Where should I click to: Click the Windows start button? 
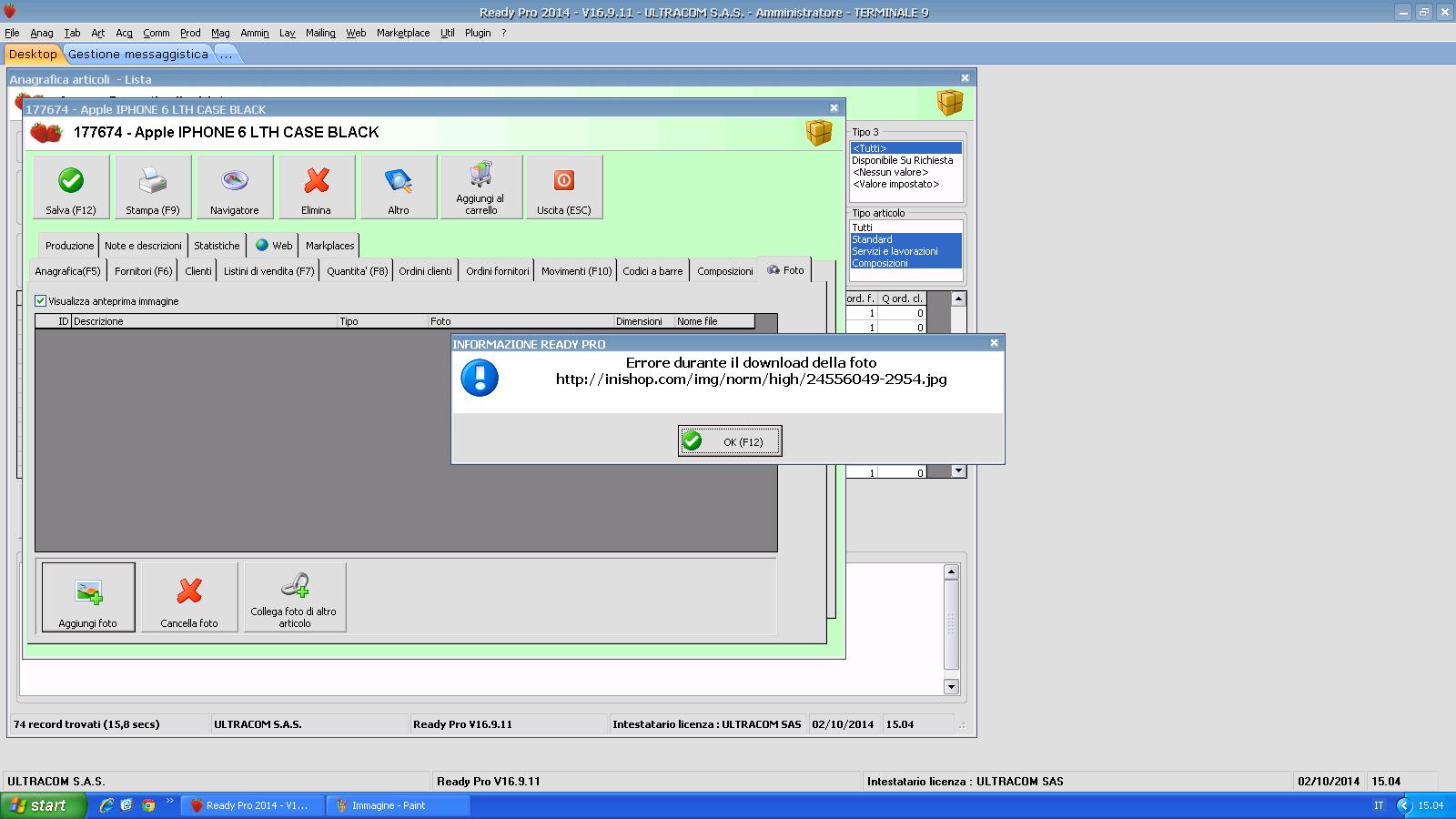43,805
